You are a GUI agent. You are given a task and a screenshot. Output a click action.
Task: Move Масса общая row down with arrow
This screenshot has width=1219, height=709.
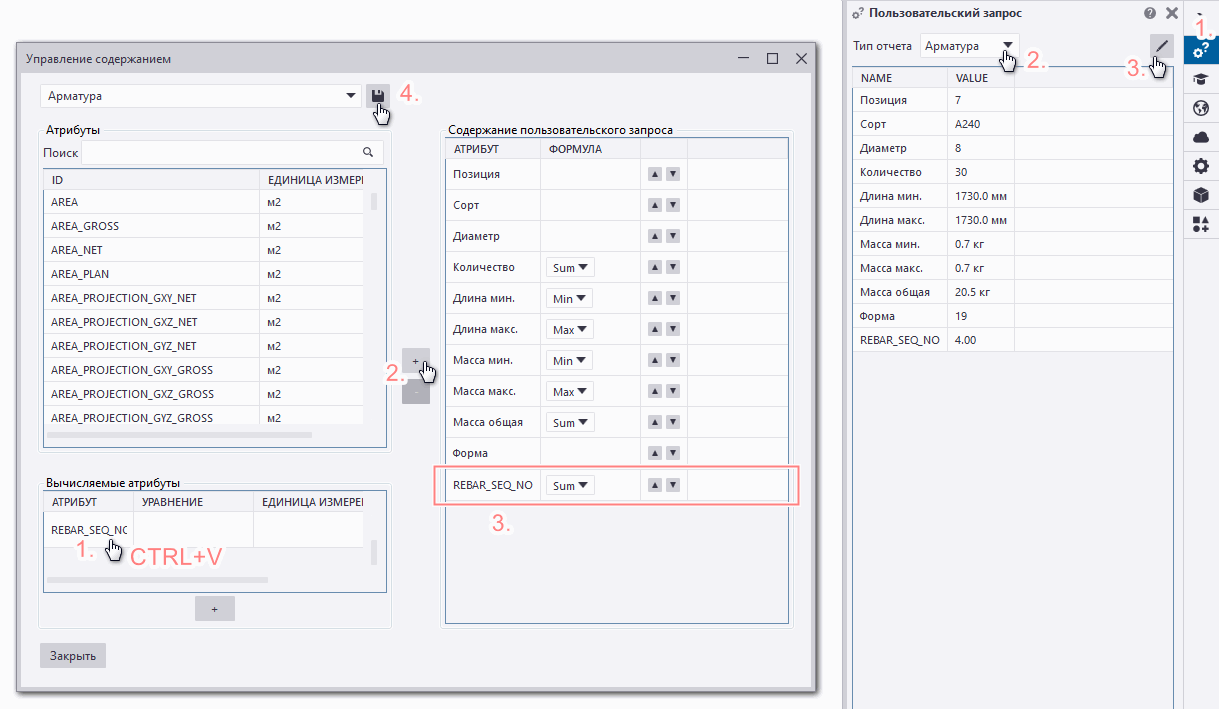click(x=673, y=422)
